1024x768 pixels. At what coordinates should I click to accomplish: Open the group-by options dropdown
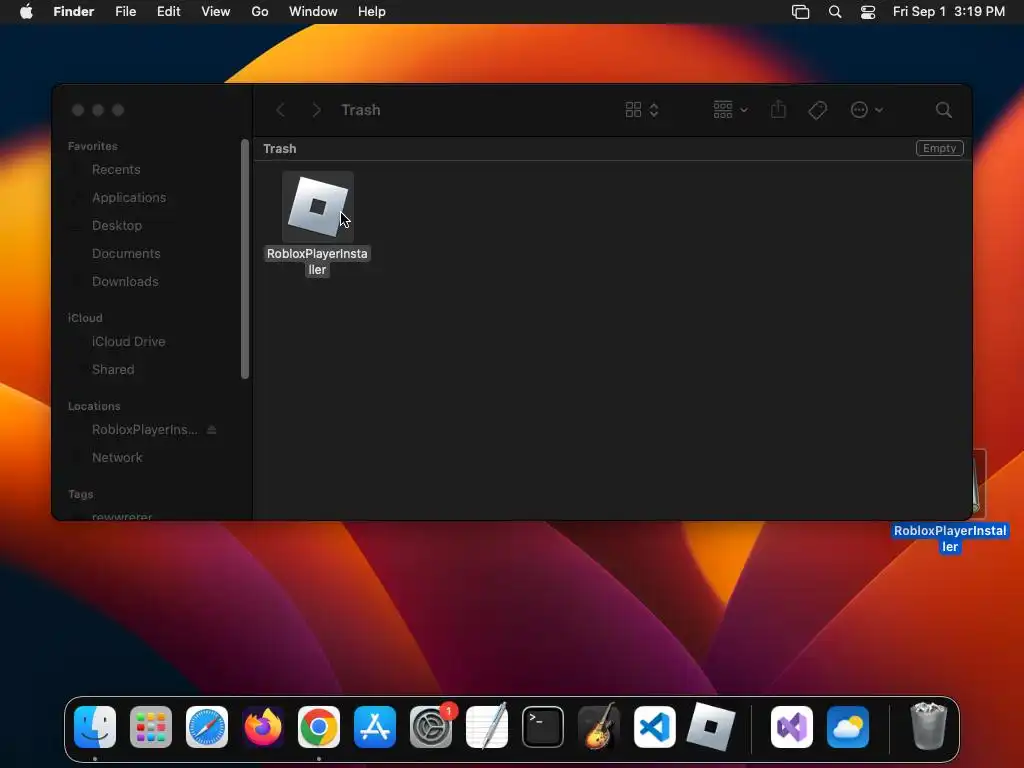coord(730,110)
